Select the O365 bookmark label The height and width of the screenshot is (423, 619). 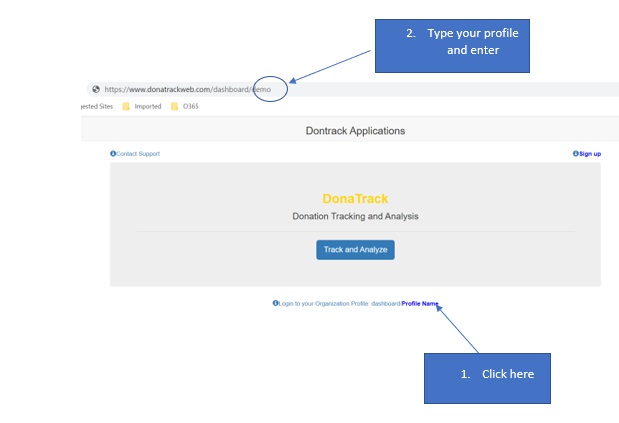[x=190, y=107]
